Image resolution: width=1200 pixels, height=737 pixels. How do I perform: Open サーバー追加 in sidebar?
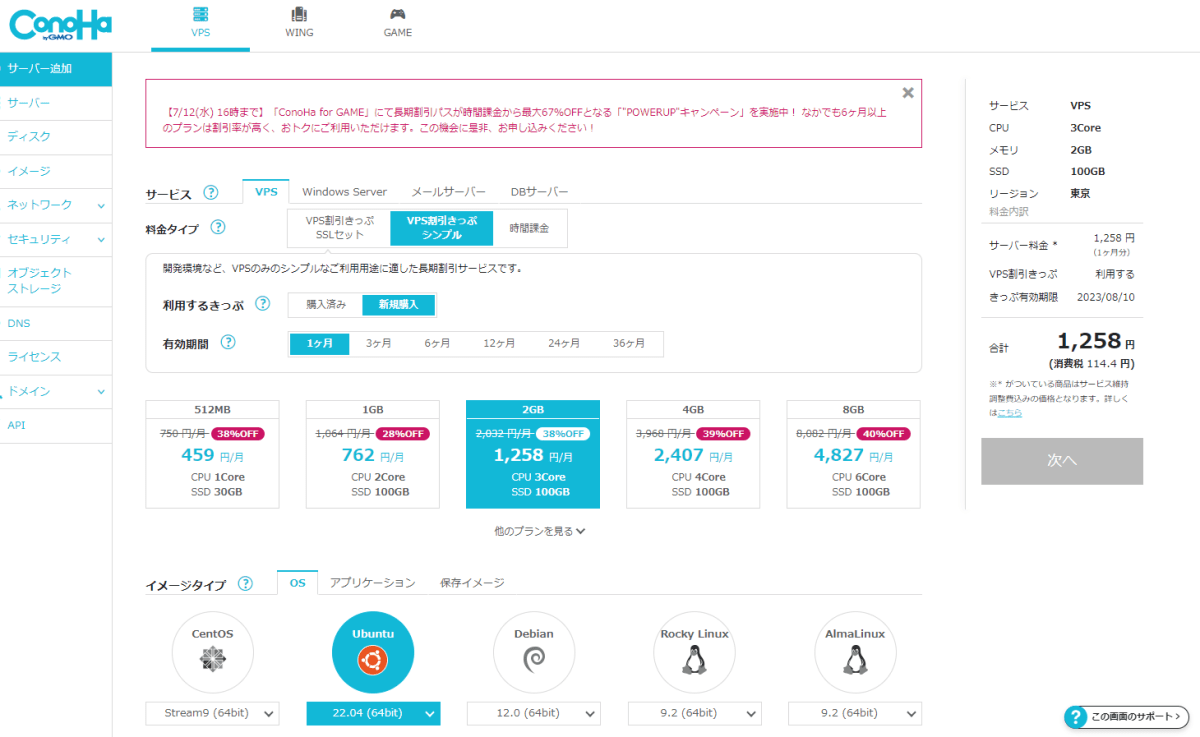click(x=56, y=69)
